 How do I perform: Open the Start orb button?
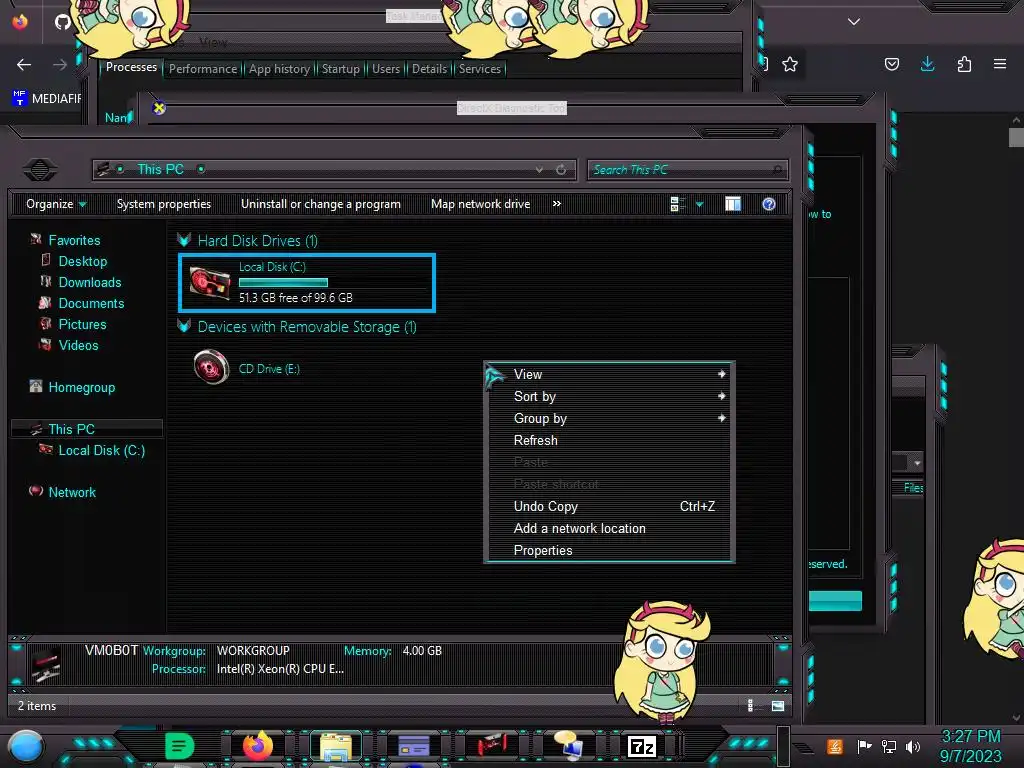(x=25, y=748)
